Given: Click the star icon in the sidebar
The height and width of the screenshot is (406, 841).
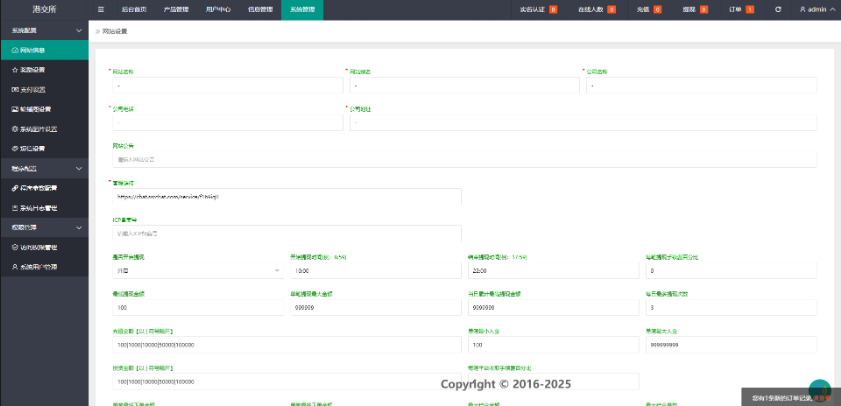Looking at the screenshot, I should click(x=15, y=70).
